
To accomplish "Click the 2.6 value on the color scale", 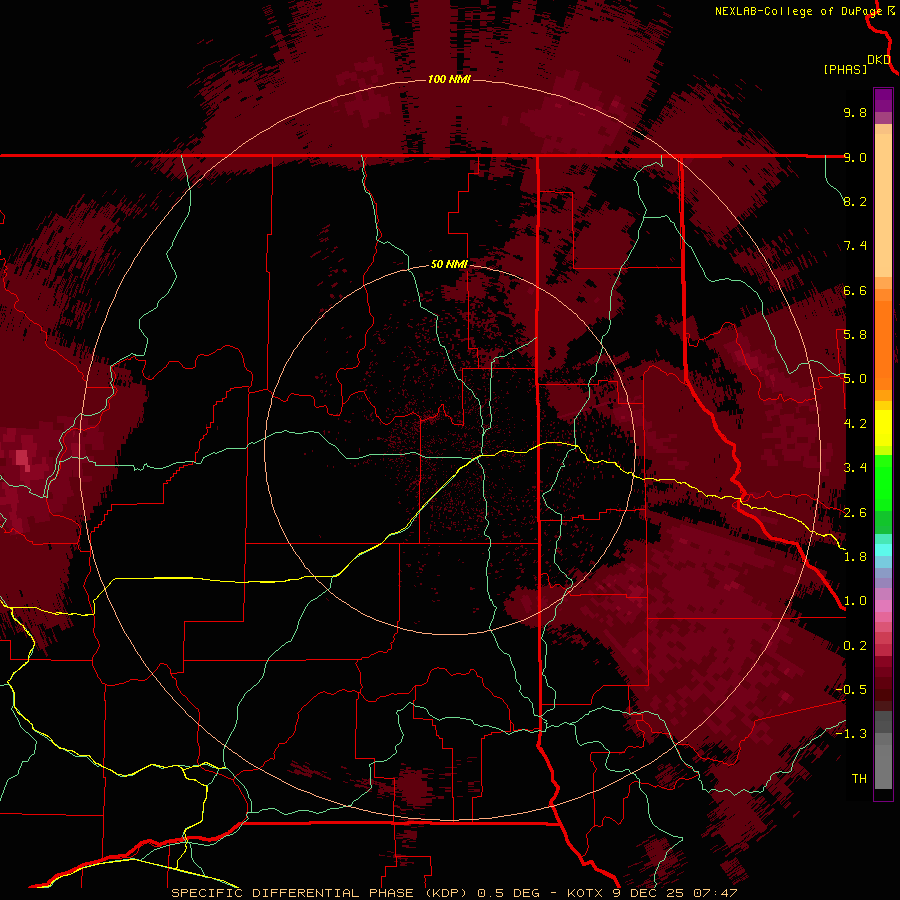I will [x=855, y=513].
